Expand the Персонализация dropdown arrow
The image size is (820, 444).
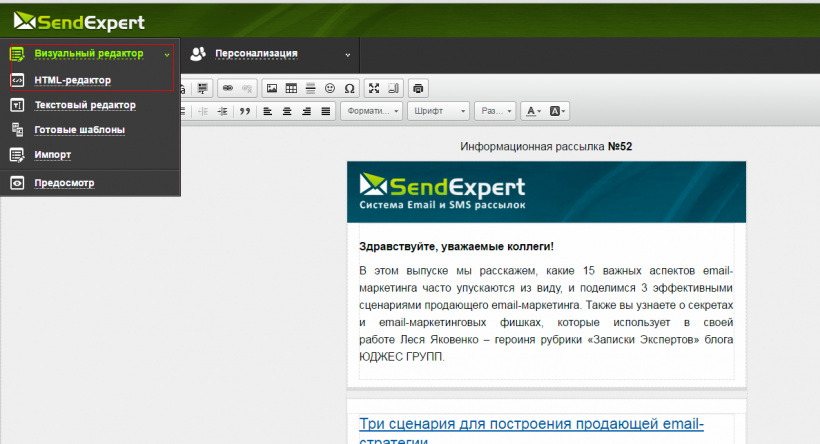[x=348, y=55]
